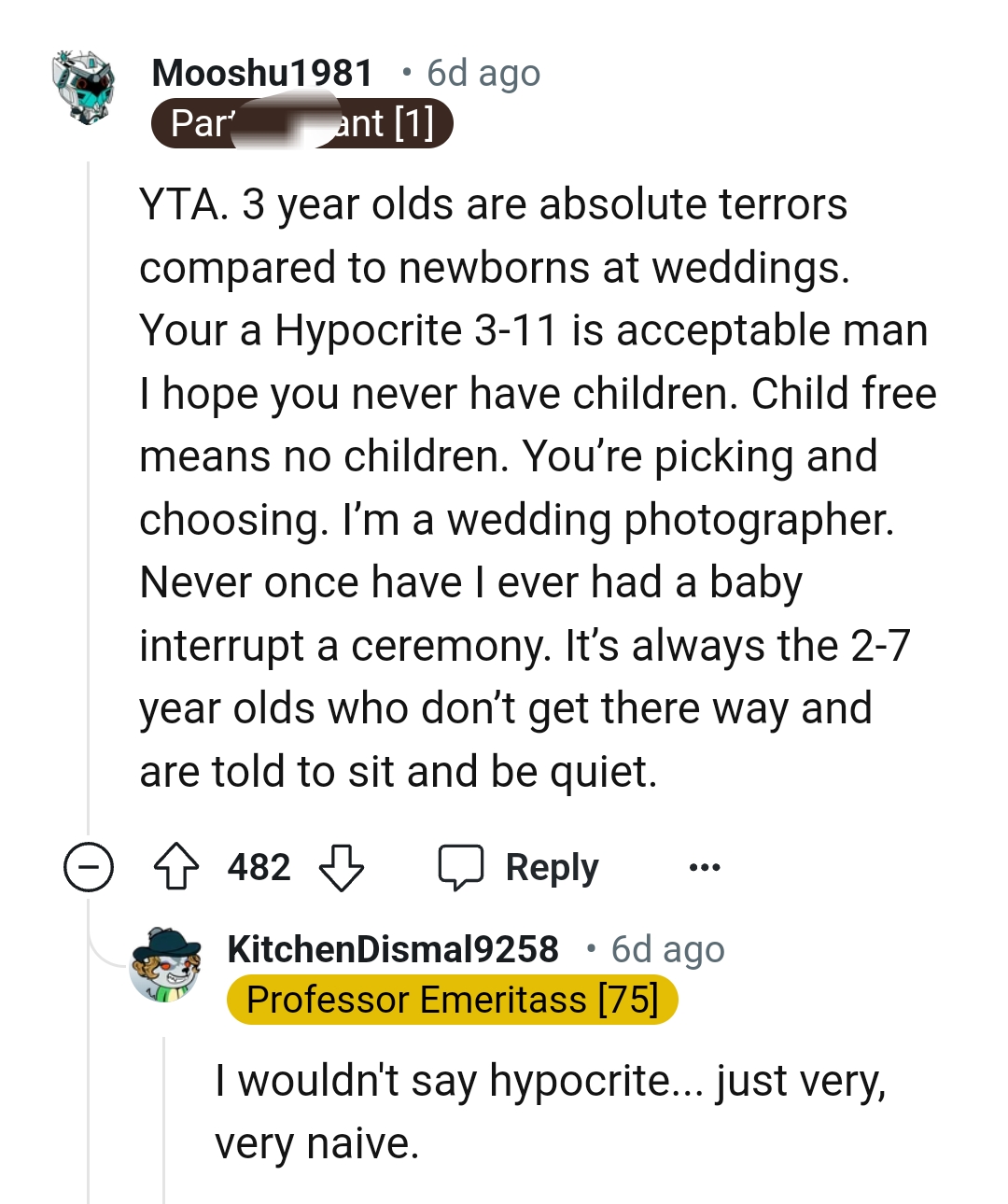
Task: Select the Partassipant flair tag
Action: 301,123
